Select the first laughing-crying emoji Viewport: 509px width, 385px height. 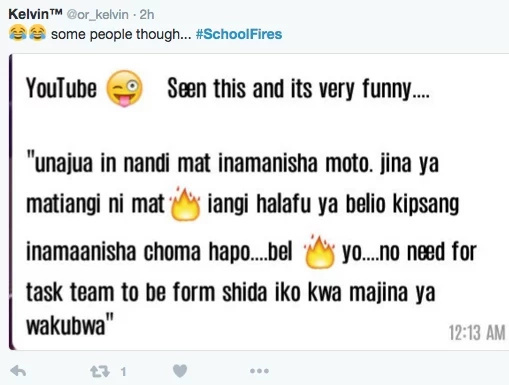[18, 33]
